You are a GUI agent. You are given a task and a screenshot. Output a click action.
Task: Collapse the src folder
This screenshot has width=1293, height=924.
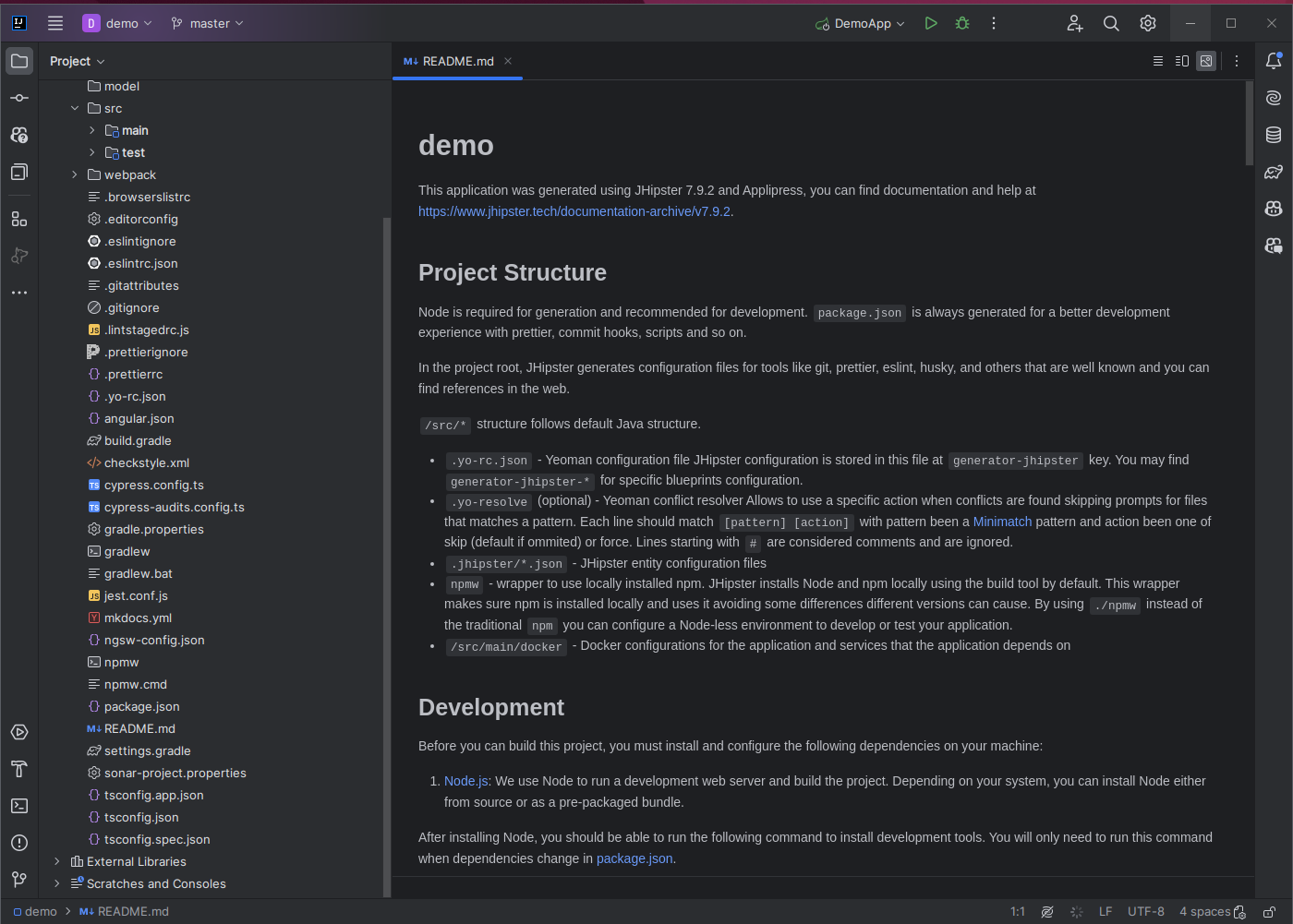(x=75, y=108)
